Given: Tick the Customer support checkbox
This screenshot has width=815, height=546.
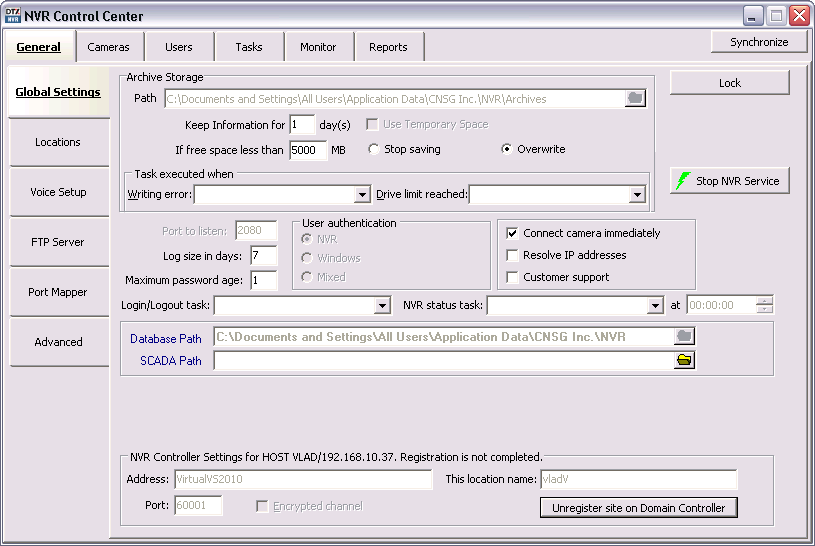Looking at the screenshot, I should pyautogui.click(x=513, y=277).
